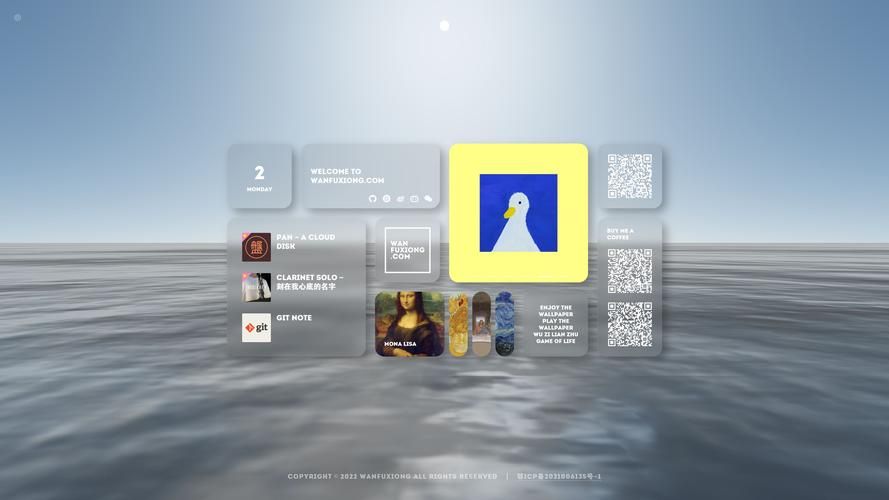Click the white duck painting on yellow card
This screenshot has width=889, height=500.
[518, 213]
